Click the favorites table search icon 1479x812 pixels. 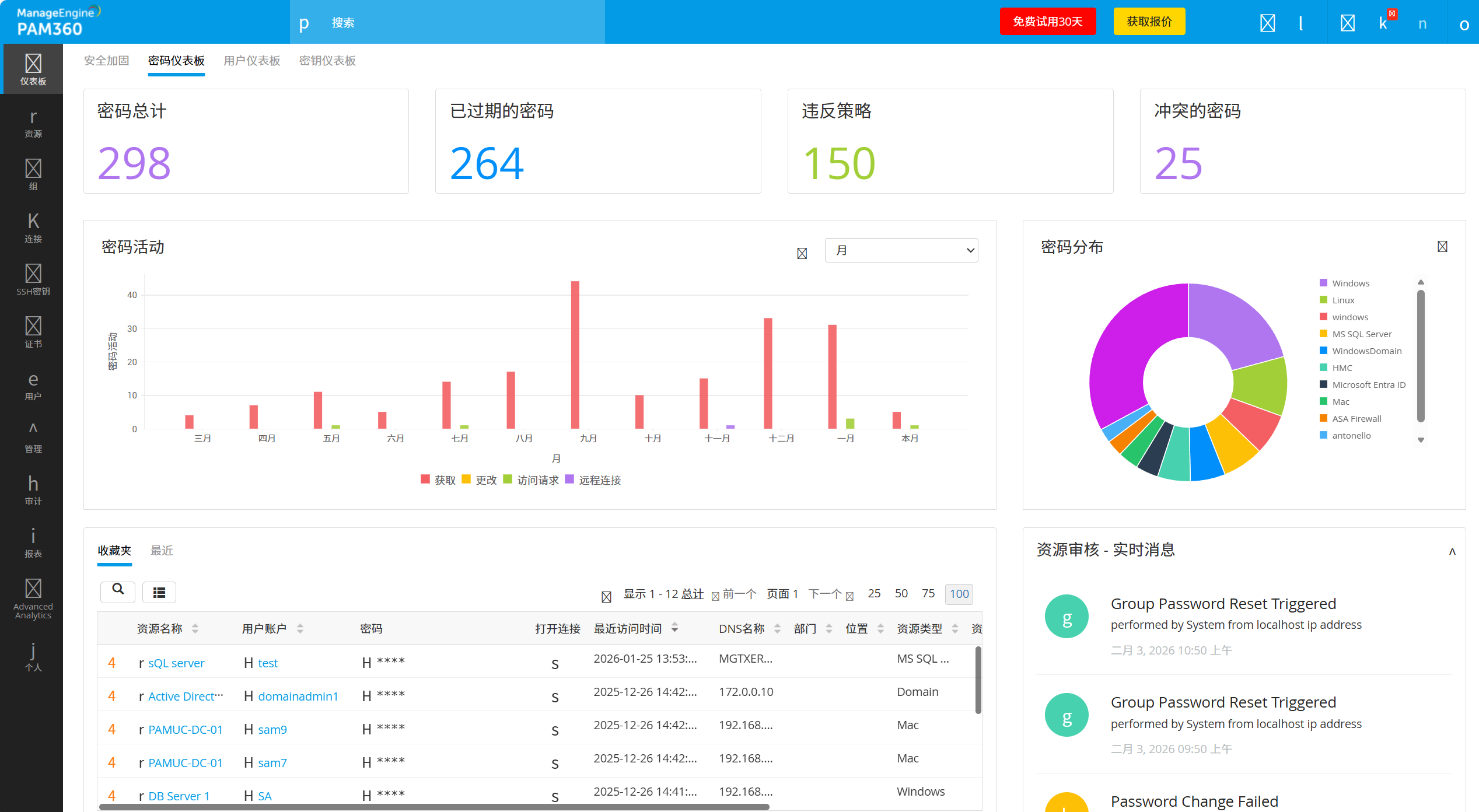pos(118,590)
